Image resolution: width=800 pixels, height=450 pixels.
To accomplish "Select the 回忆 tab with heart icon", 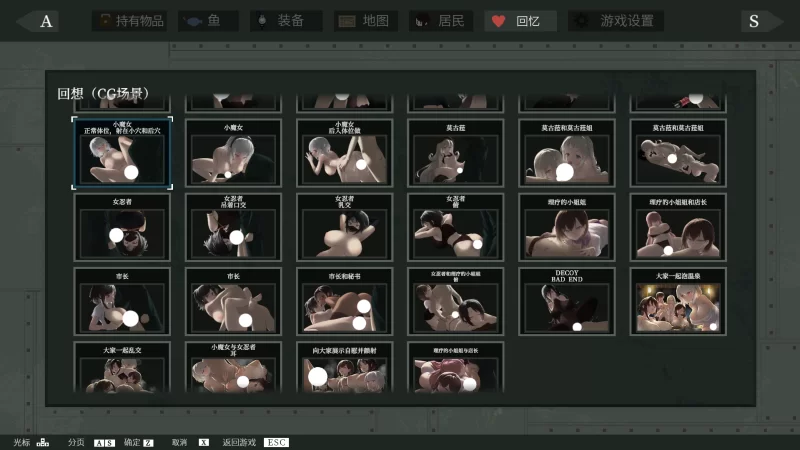I will pos(520,21).
